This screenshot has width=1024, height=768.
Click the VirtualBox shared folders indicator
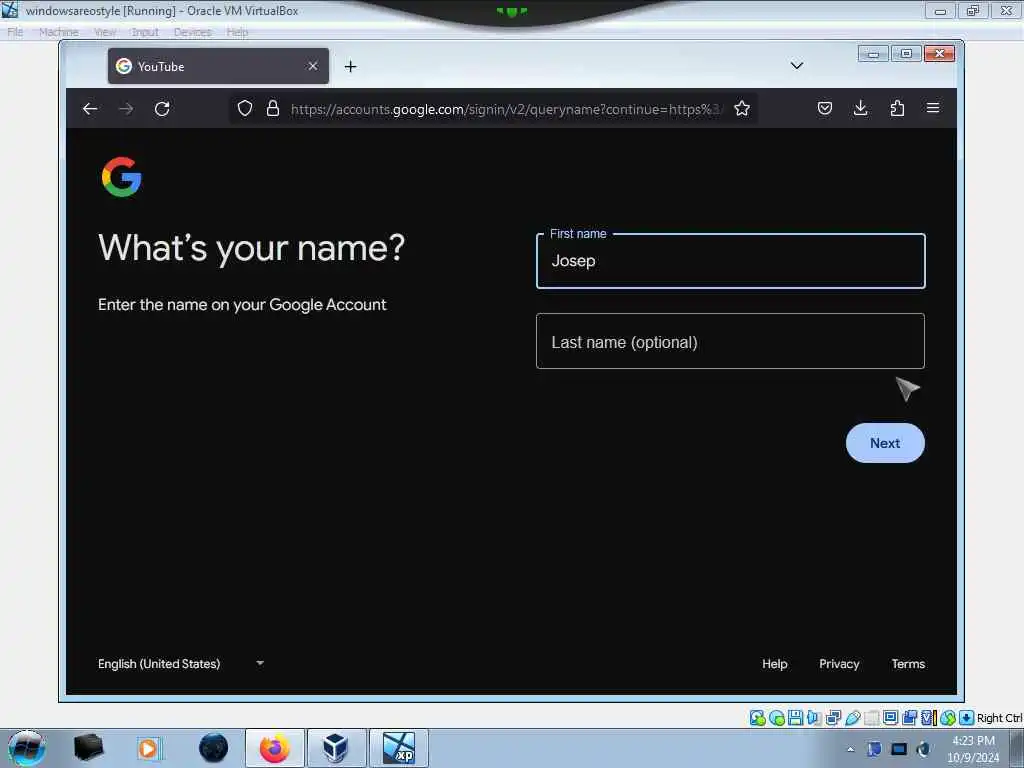click(871, 718)
